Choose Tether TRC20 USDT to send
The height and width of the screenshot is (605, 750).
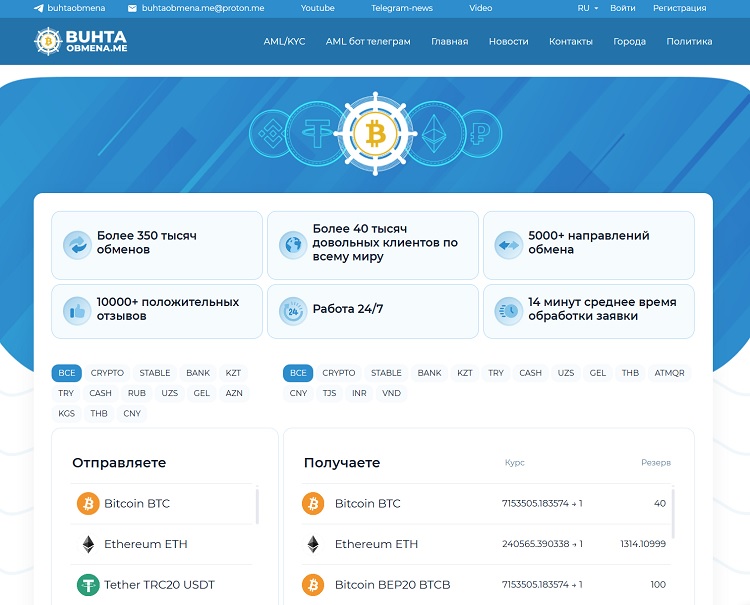(159, 584)
